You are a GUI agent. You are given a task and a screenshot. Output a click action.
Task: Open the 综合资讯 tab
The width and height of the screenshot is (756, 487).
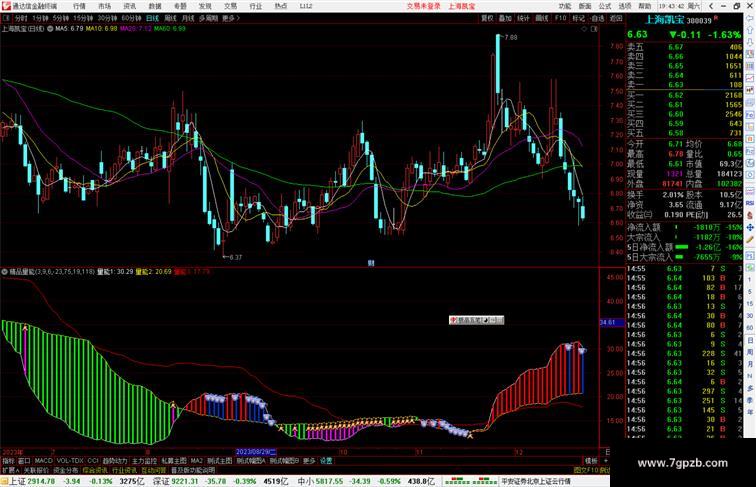pos(95,470)
